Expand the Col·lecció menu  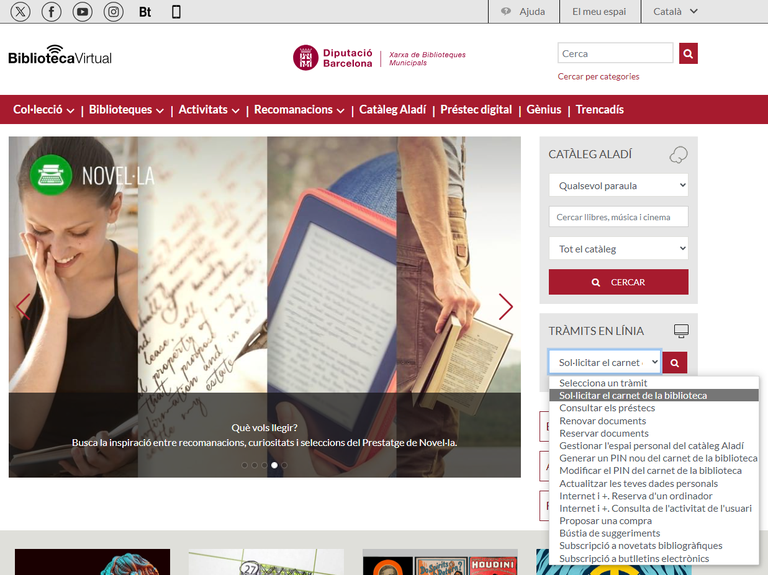click(44, 110)
